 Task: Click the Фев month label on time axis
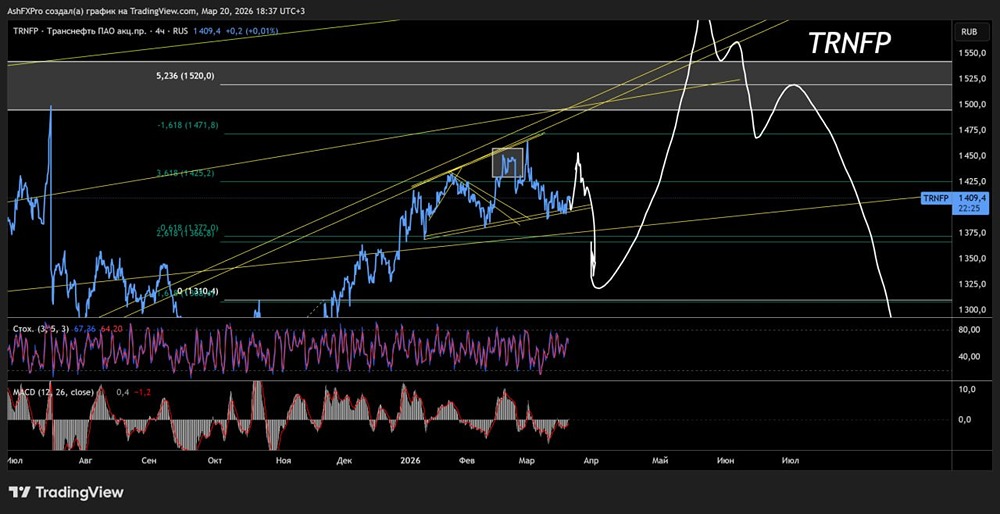point(467,459)
